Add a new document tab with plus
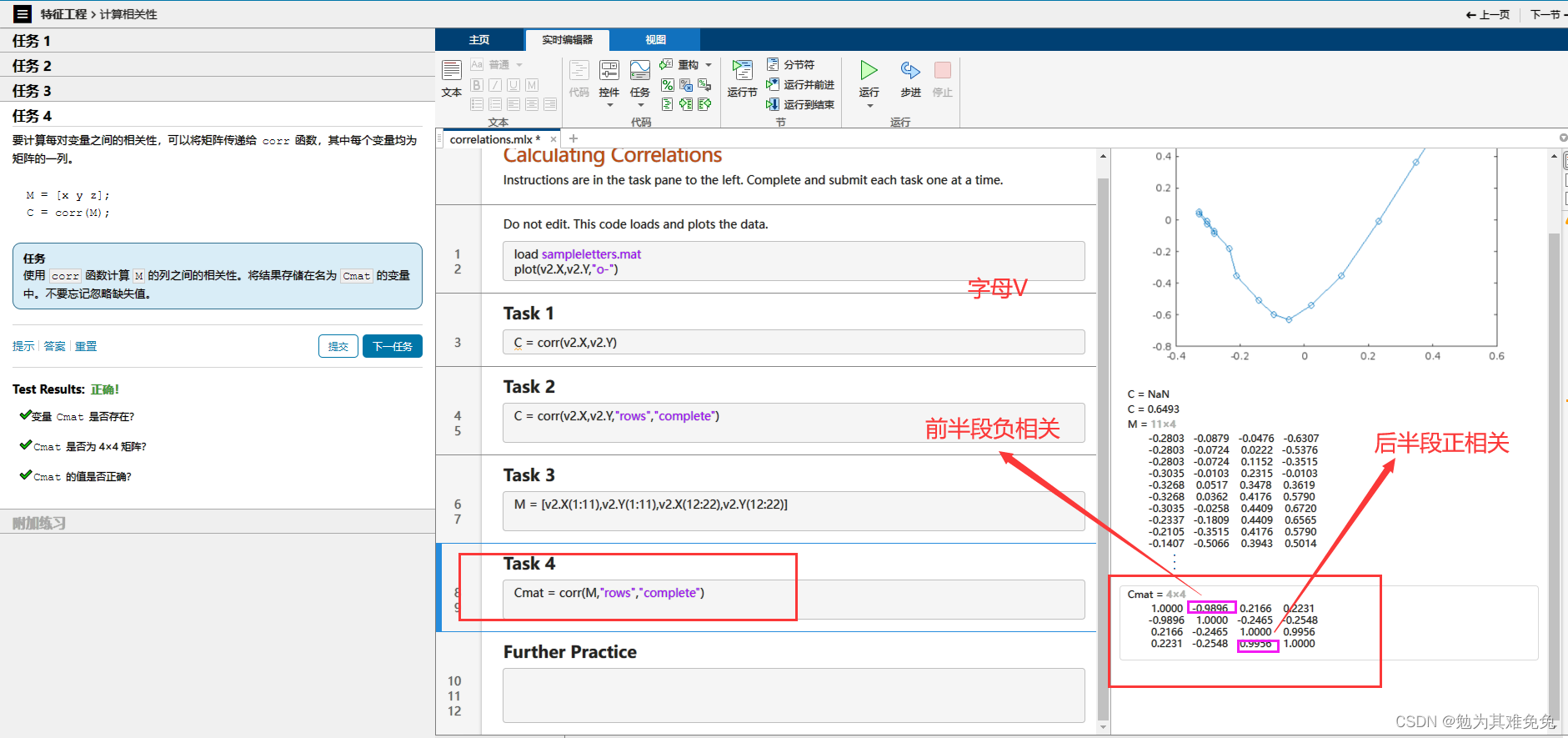The image size is (1568, 738). (574, 139)
